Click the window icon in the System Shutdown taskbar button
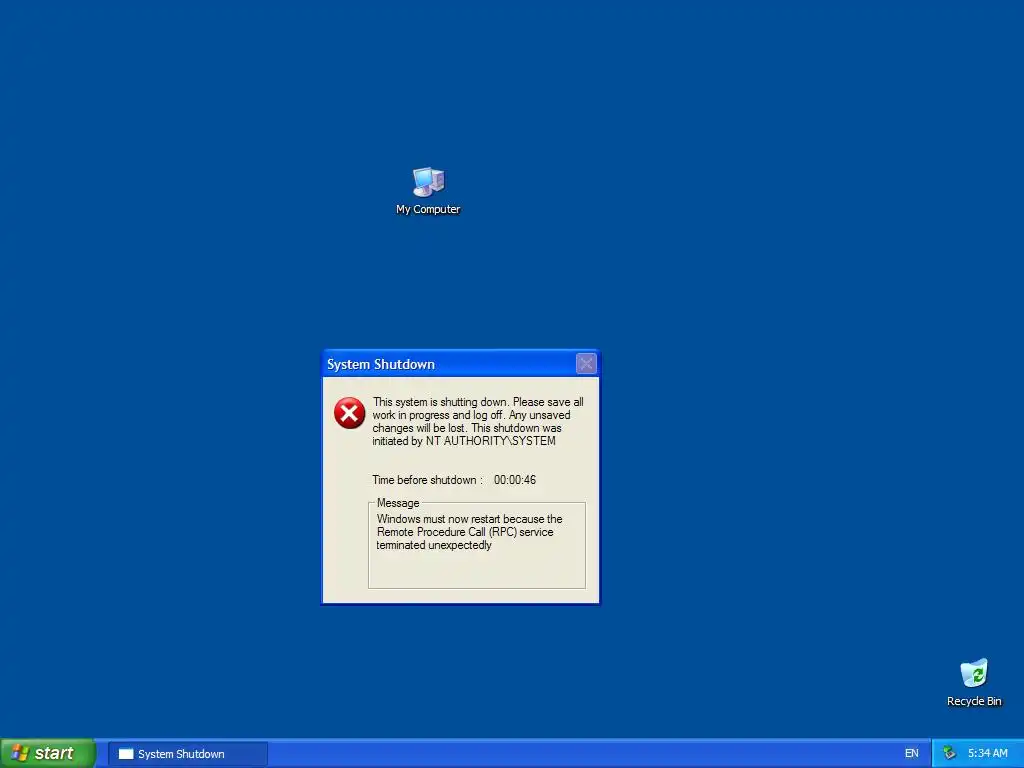The width and height of the screenshot is (1024, 768). tap(126, 754)
